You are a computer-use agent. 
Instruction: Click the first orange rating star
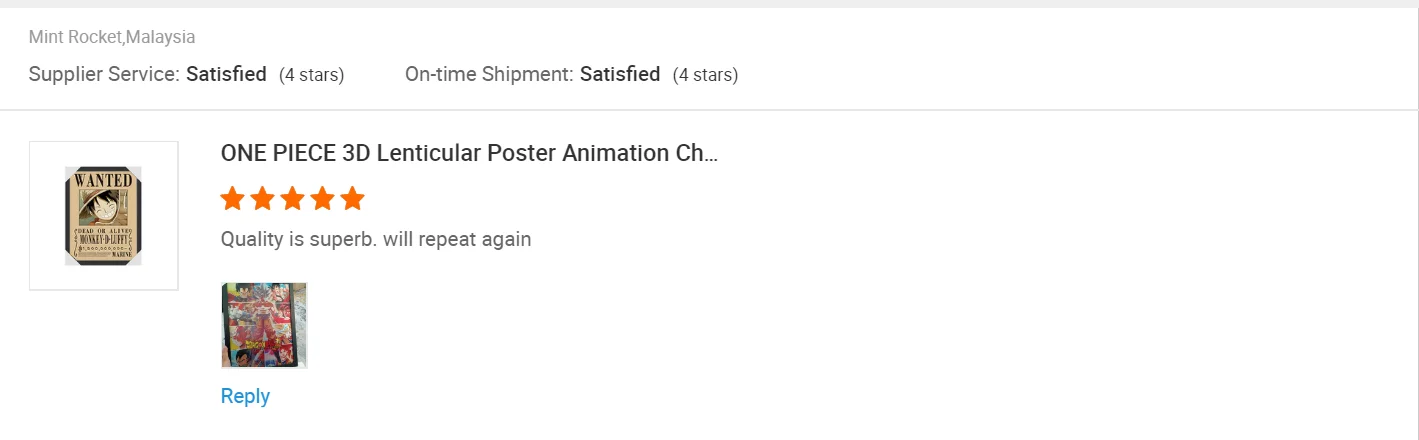(232, 199)
